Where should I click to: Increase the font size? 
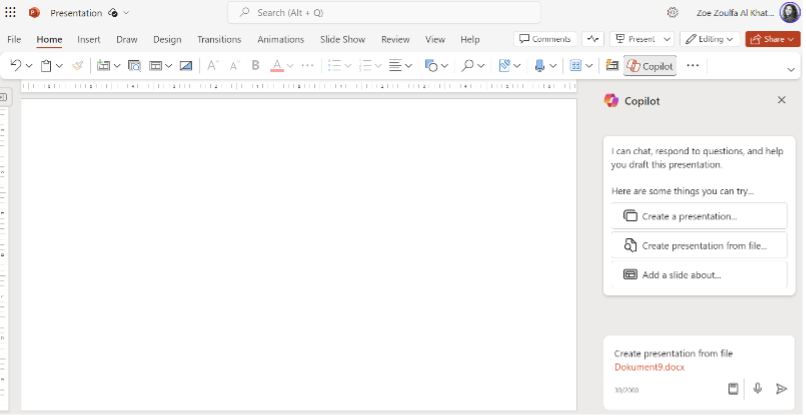[212, 65]
